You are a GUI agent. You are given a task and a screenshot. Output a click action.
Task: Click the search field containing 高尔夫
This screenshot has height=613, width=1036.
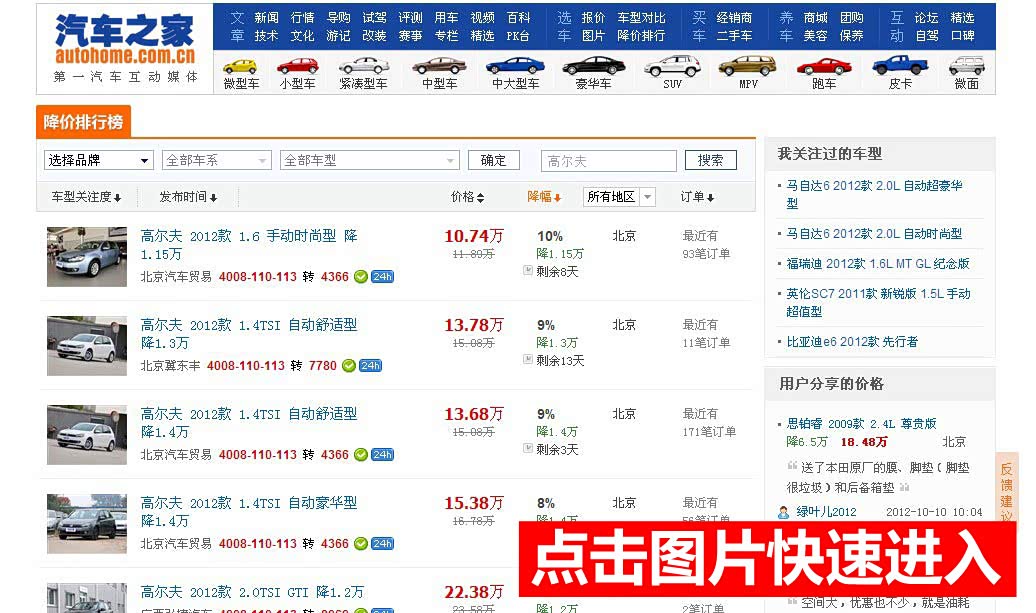pyautogui.click(x=609, y=161)
